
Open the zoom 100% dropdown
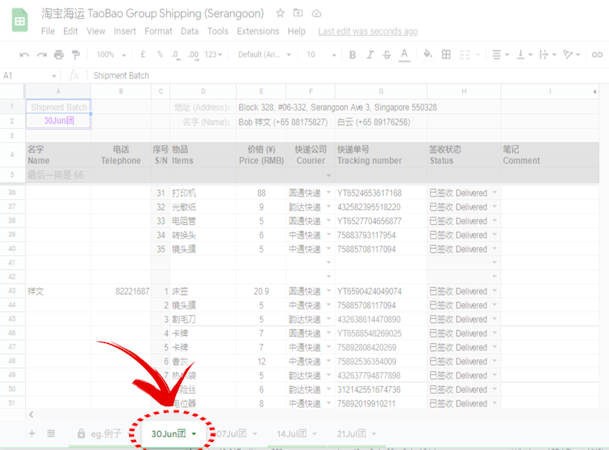pos(114,55)
